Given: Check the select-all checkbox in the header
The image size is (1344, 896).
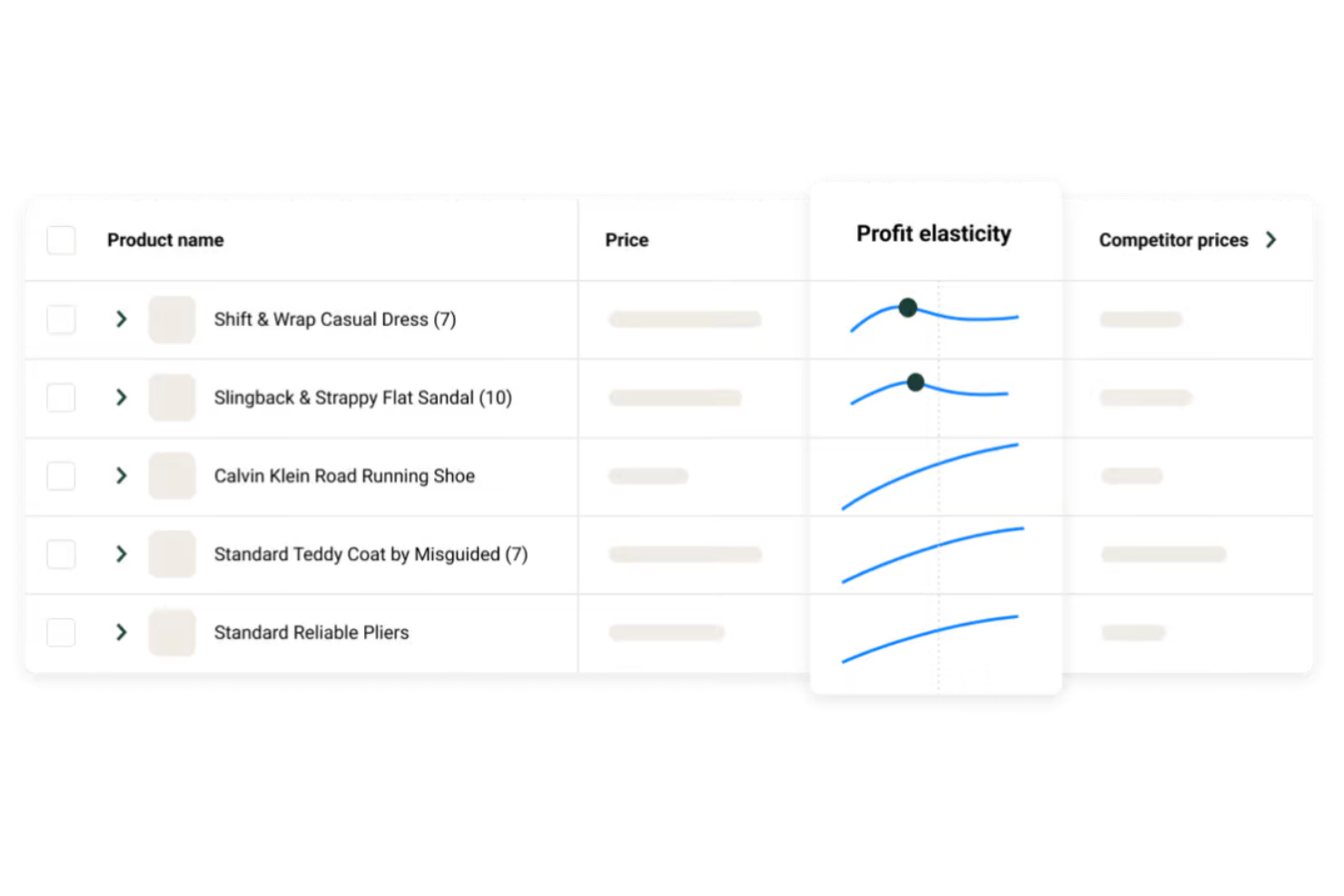Looking at the screenshot, I should pyautogui.click(x=60, y=240).
